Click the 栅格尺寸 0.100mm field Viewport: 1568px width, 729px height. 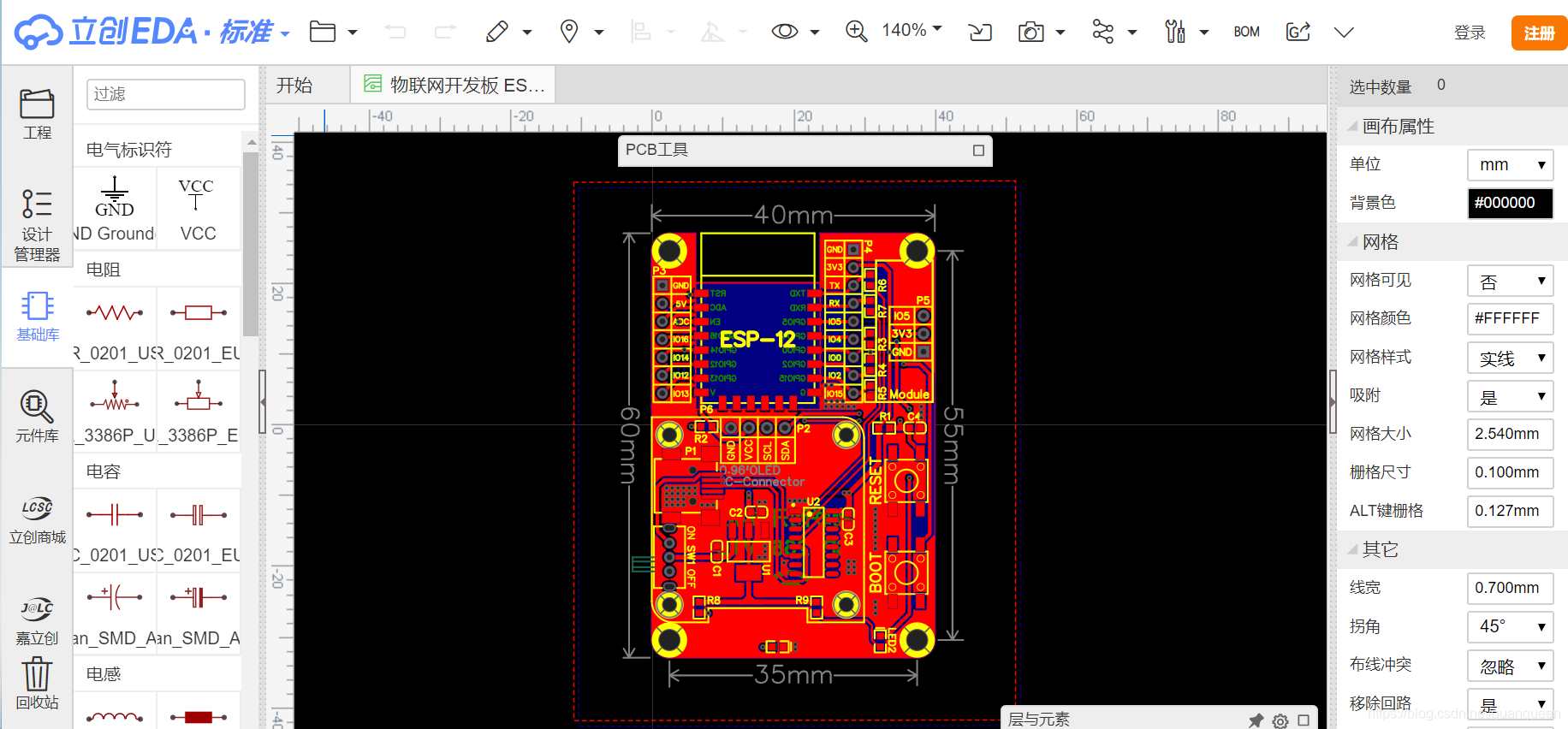(x=1510, y=472)
